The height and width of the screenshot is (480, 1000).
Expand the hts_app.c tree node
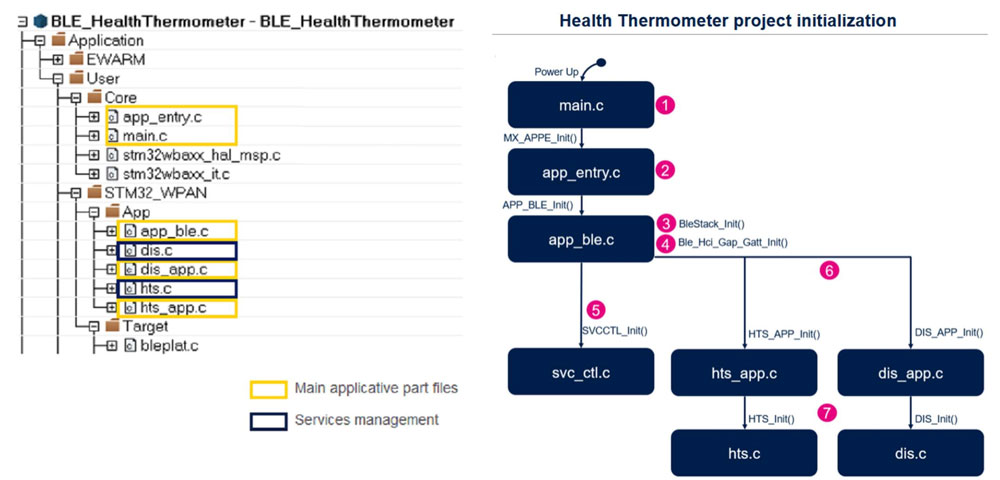(111, 308)
